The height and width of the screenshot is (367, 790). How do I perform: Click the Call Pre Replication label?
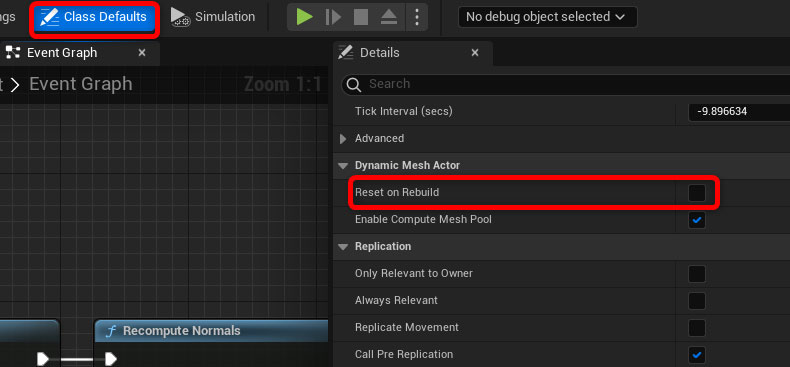click(x=404, y=354)
